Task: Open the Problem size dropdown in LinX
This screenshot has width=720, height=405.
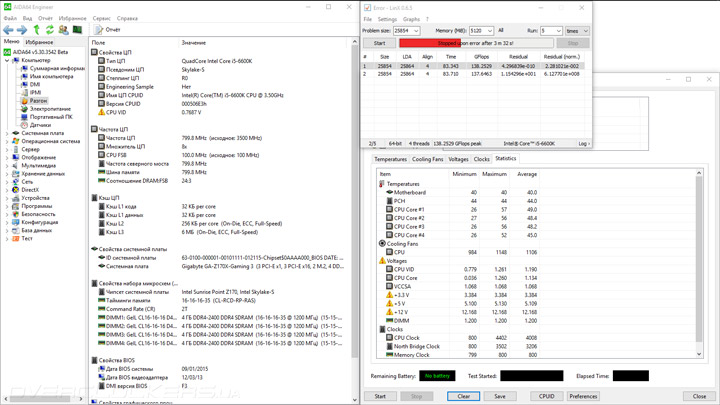Action: (x=416, y=31)
